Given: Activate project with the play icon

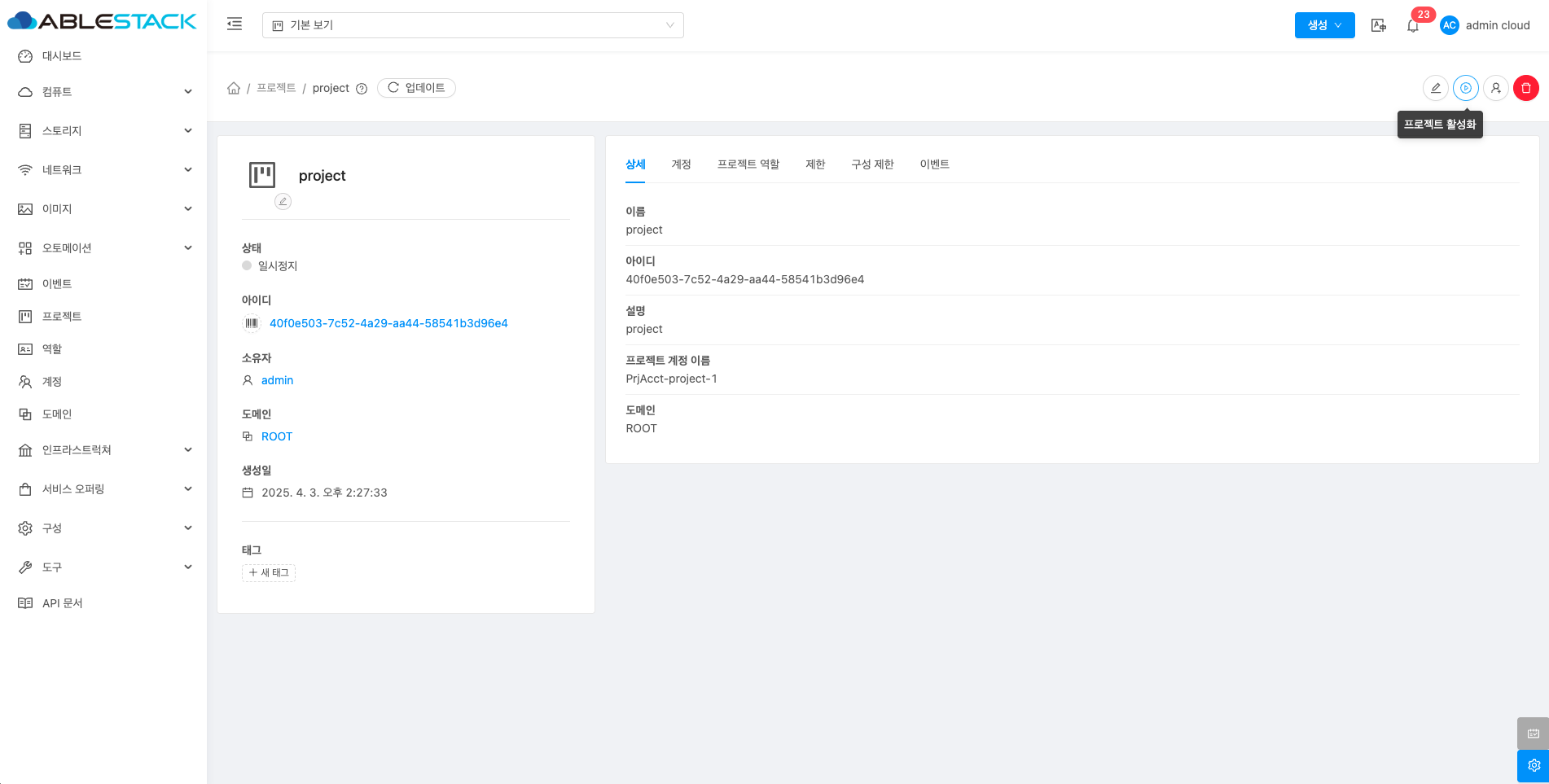Looking at the screenshot, I should click(1465, 88).
